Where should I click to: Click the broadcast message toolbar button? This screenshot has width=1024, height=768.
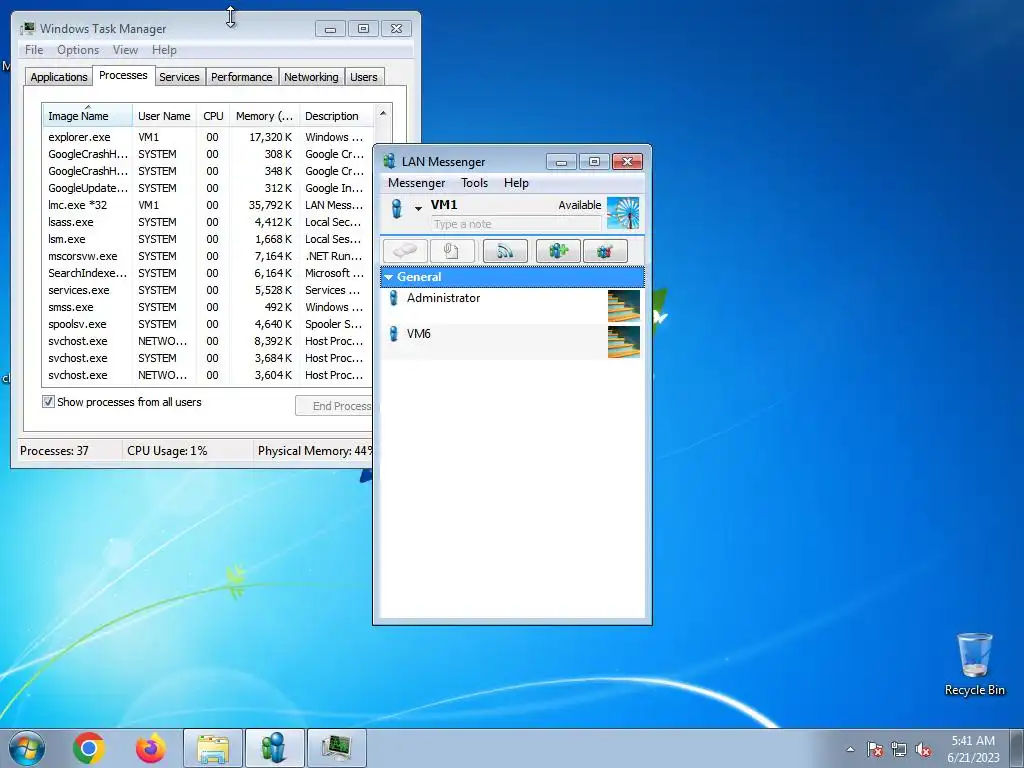(x=505, y=251)
